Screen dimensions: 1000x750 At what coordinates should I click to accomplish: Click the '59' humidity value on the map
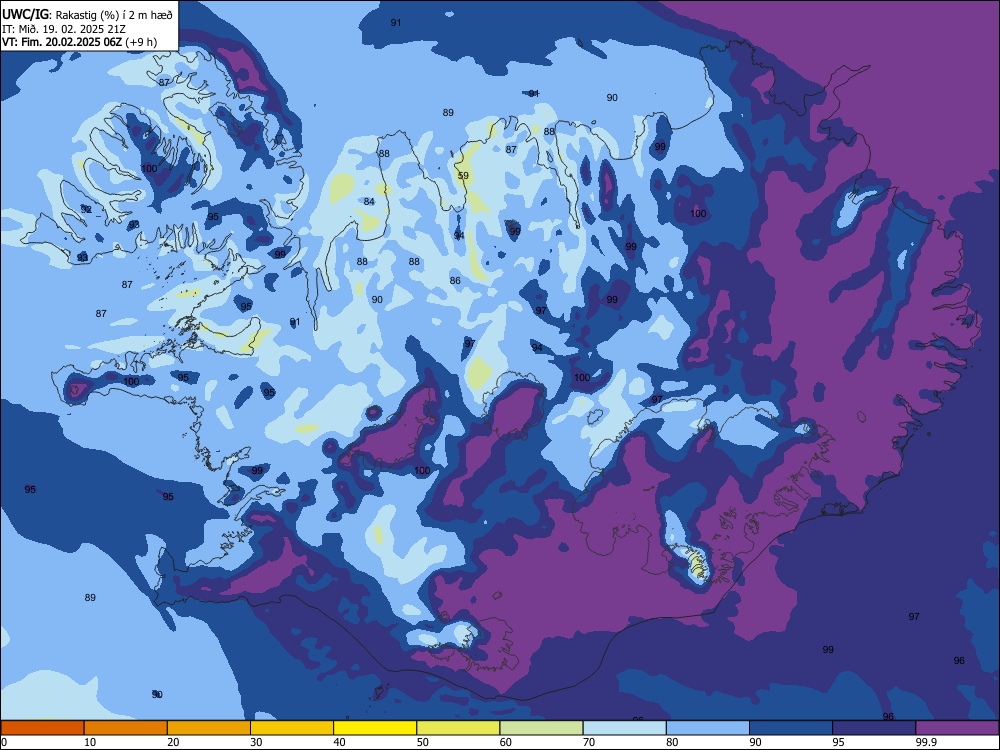[463, 175]
